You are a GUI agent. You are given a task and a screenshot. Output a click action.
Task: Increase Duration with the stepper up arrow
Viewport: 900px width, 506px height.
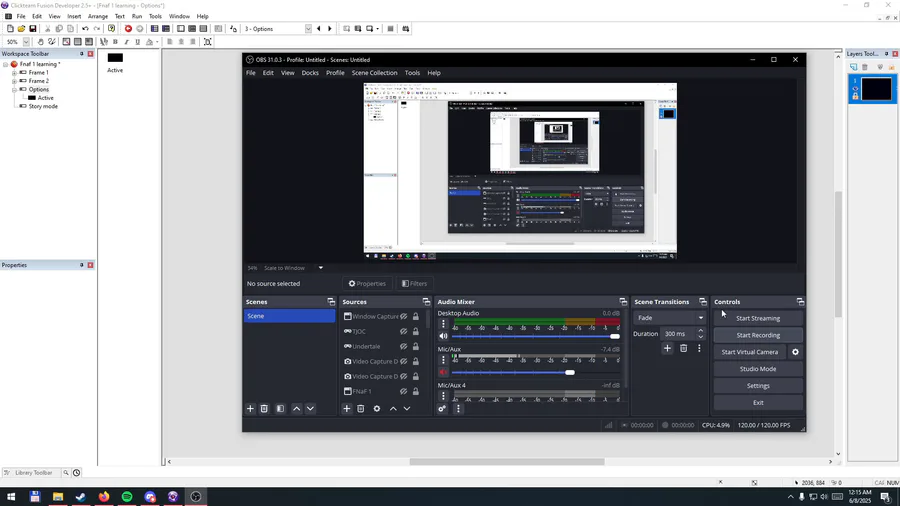click(700, 330)
